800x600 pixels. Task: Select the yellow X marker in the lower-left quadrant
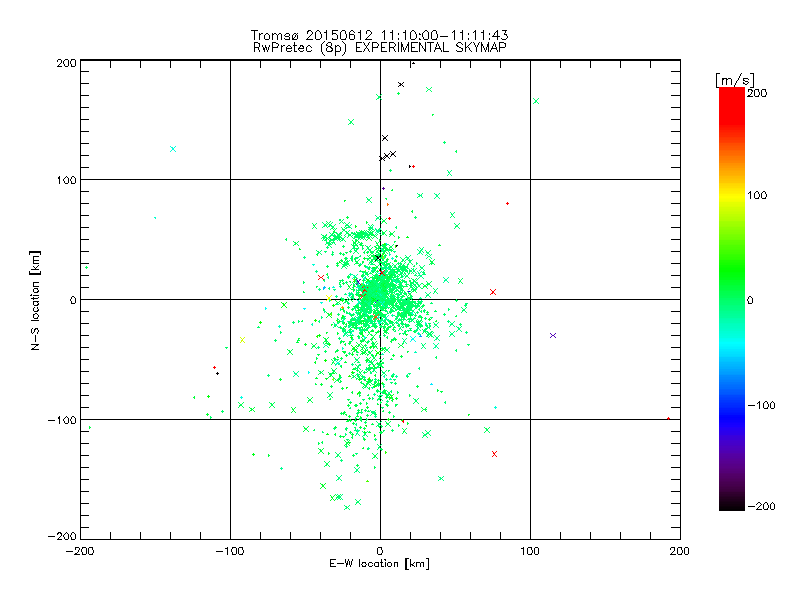point(242,340)
